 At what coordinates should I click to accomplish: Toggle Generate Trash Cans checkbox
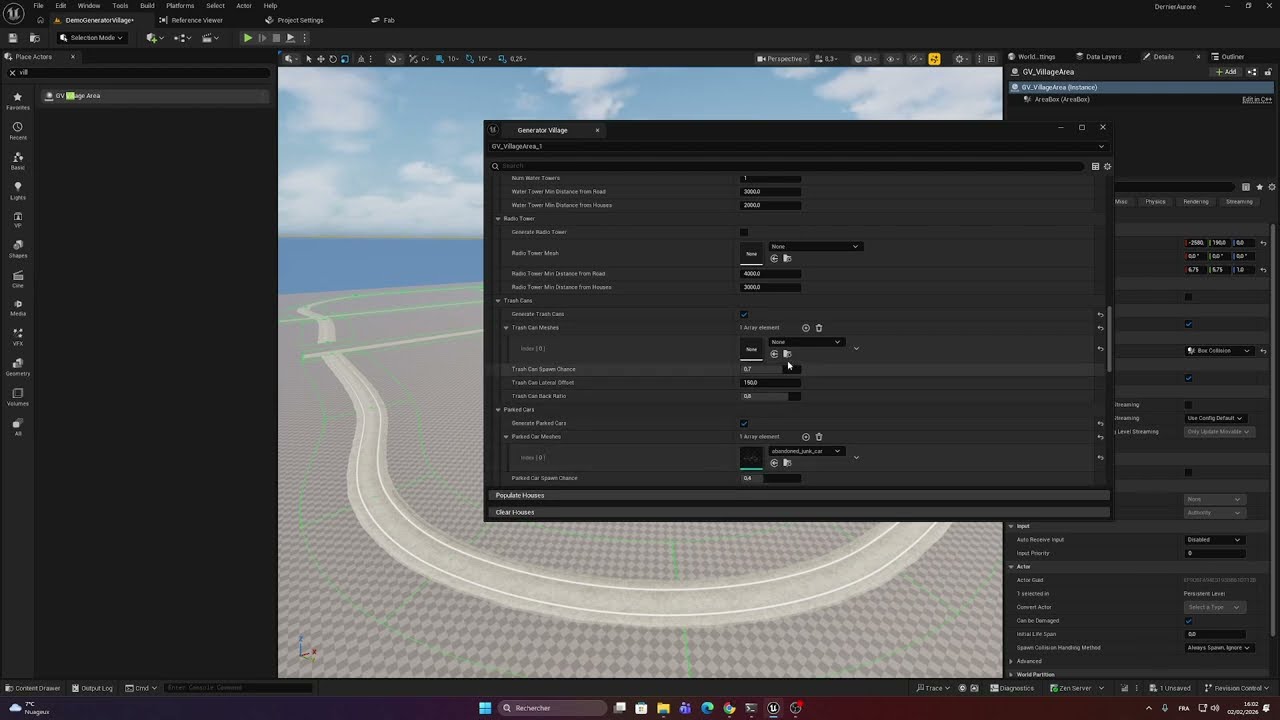click(x=744, y=314)
